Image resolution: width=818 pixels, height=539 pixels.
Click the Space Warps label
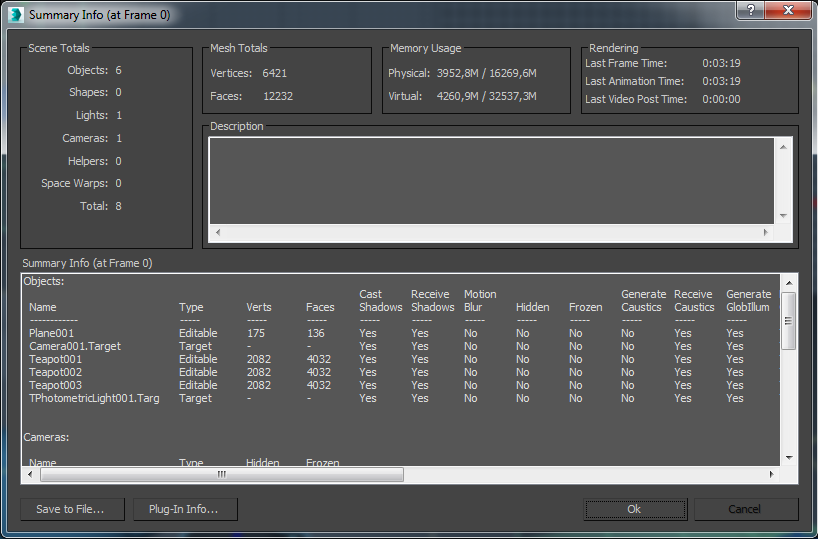point(75,183)
